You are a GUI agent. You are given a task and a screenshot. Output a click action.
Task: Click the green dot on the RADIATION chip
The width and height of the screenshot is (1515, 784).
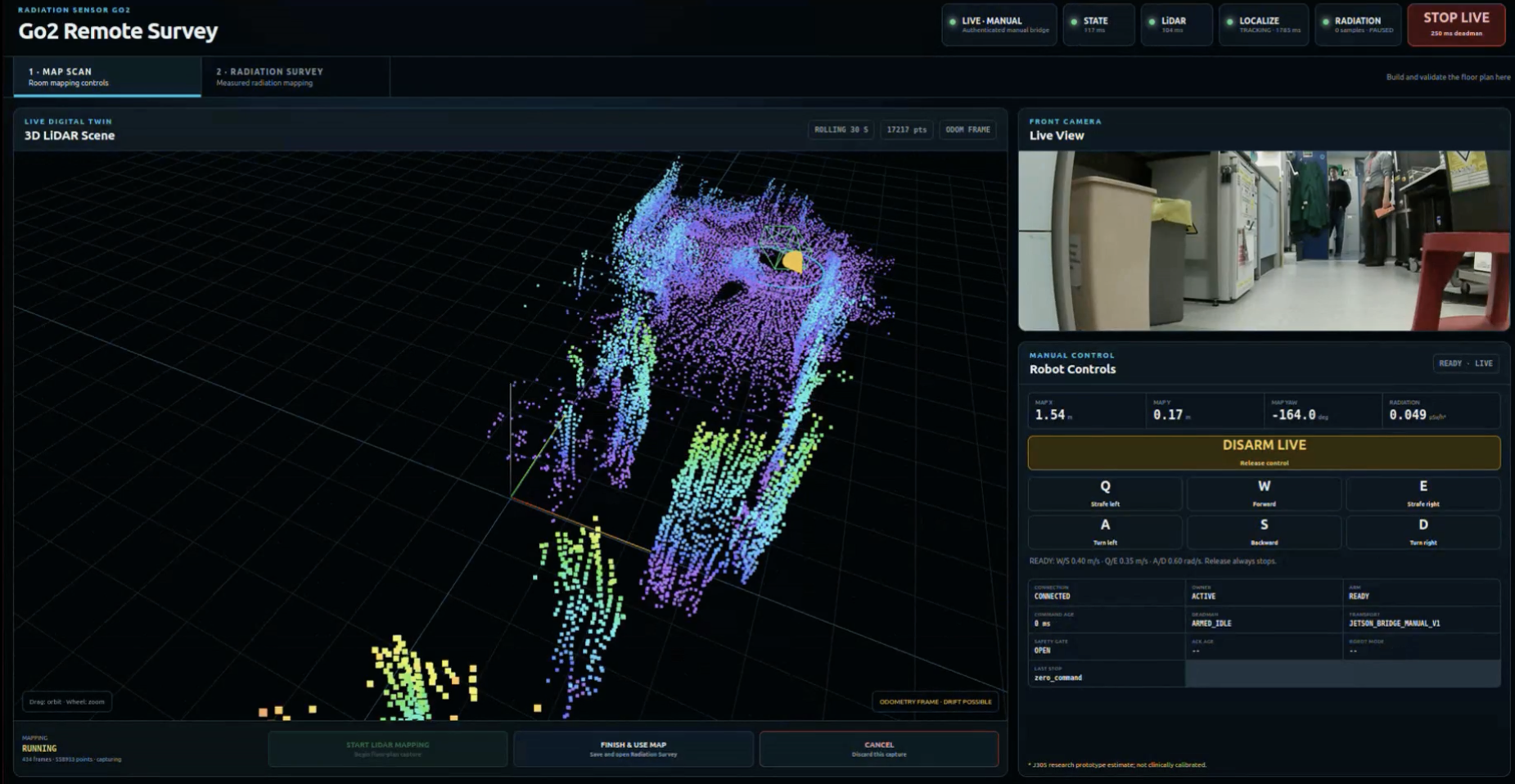coord(1326,22)
